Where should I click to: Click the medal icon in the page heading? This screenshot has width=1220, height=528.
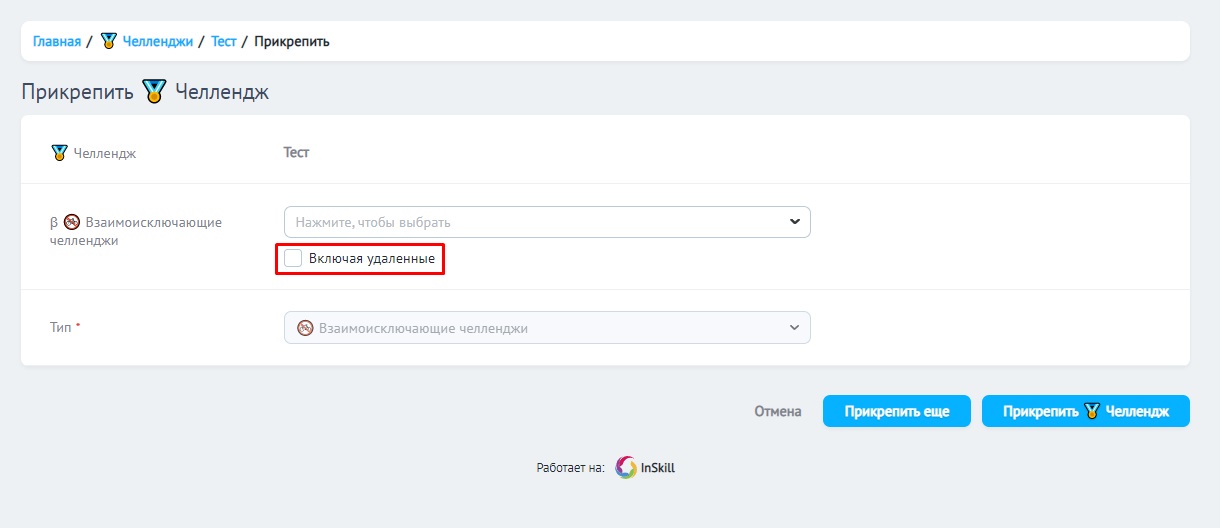[x=154, y=92]
